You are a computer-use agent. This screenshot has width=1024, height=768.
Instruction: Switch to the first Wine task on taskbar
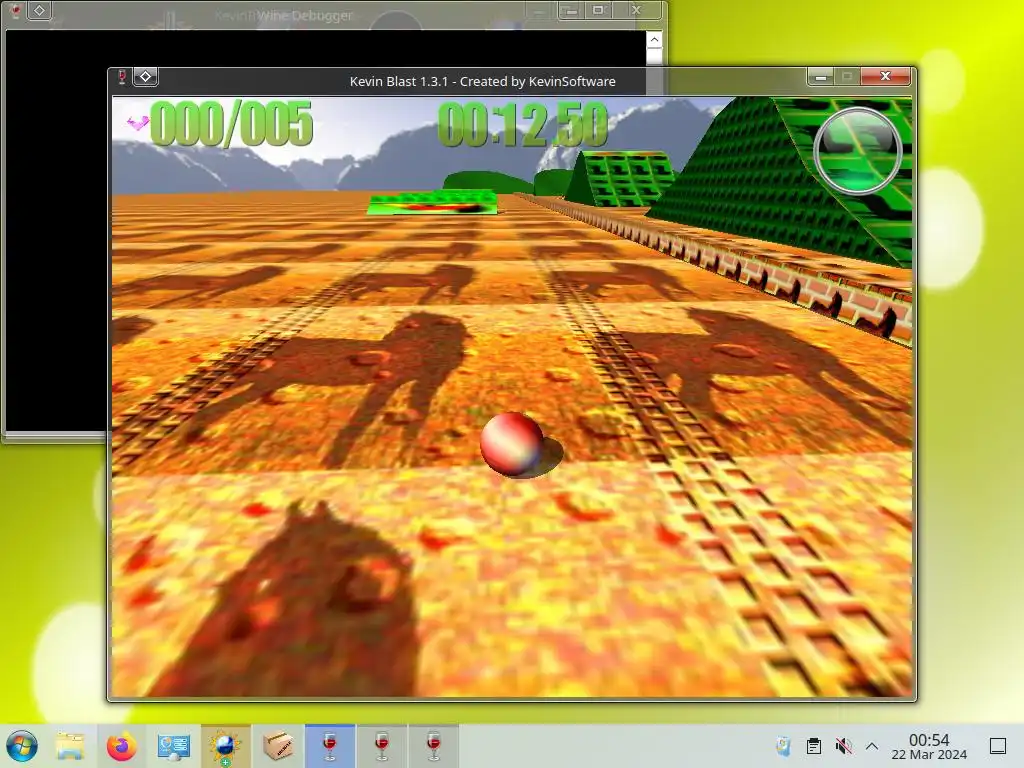pos(330,746)
